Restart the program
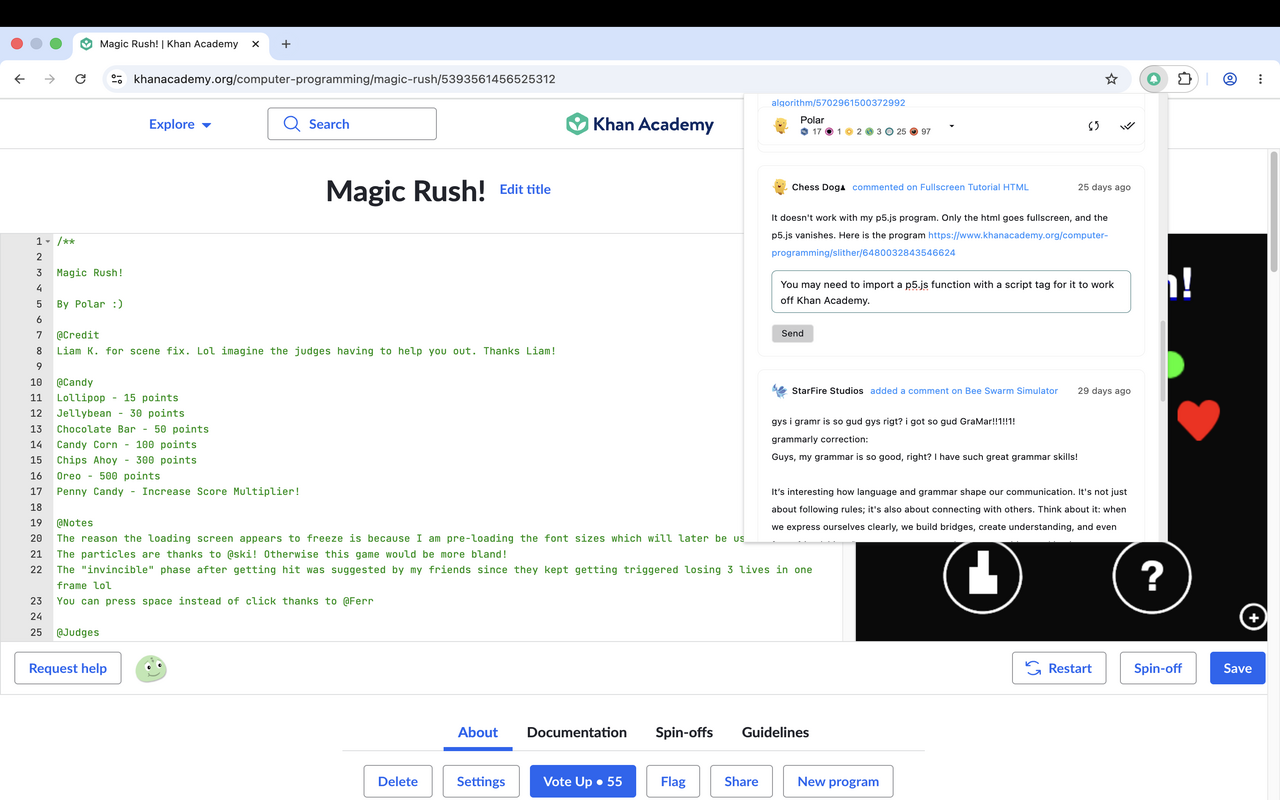Image resolution: width=1280 pixels, height=800 pixels. (1059, 668)
